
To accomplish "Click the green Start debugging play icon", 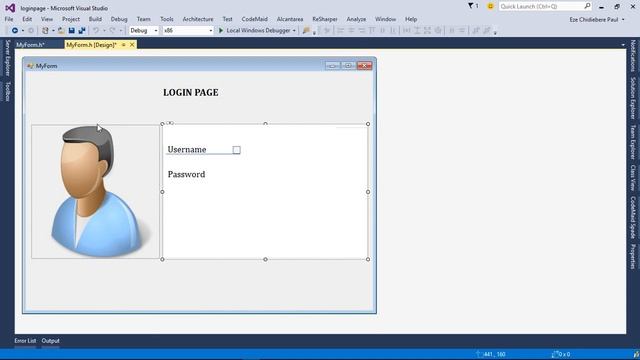I will tap(221, 31).
